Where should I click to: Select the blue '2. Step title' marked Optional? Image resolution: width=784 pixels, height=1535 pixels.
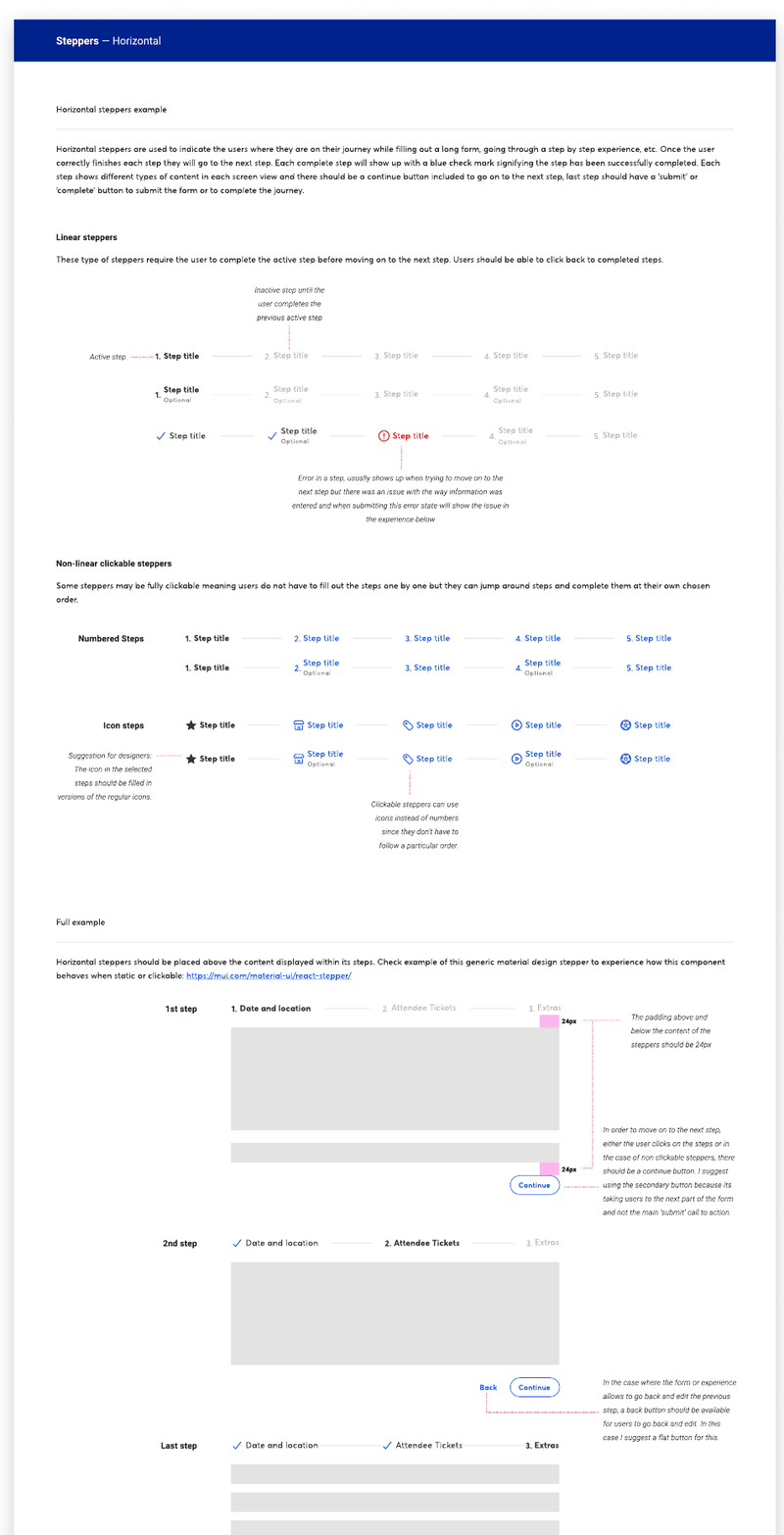[x=317, y=668]
